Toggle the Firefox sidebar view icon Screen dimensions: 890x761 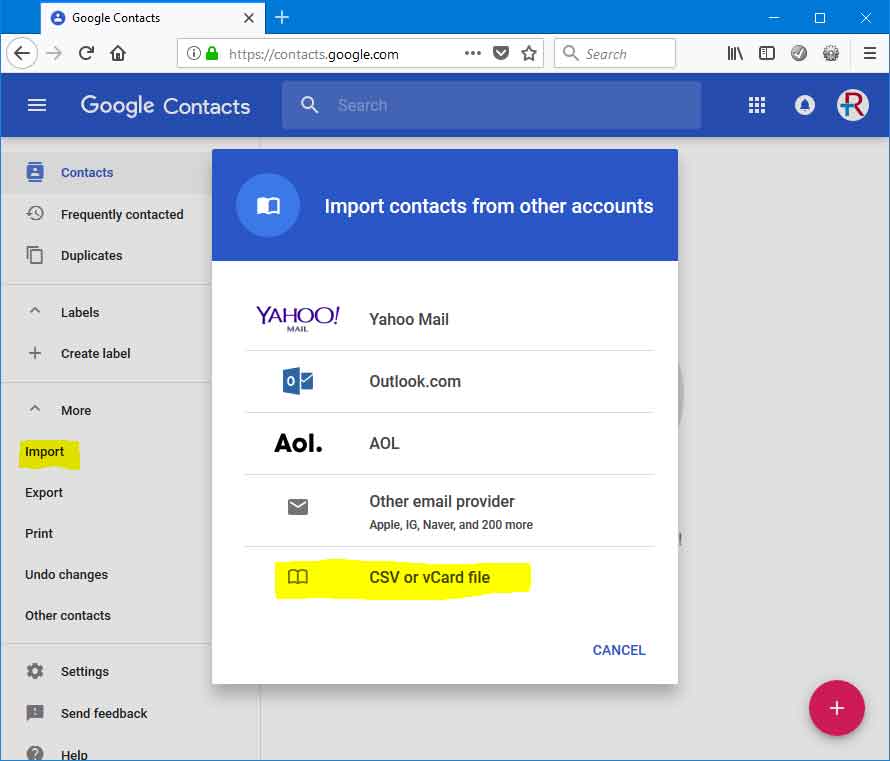click(x=767, y=53)
